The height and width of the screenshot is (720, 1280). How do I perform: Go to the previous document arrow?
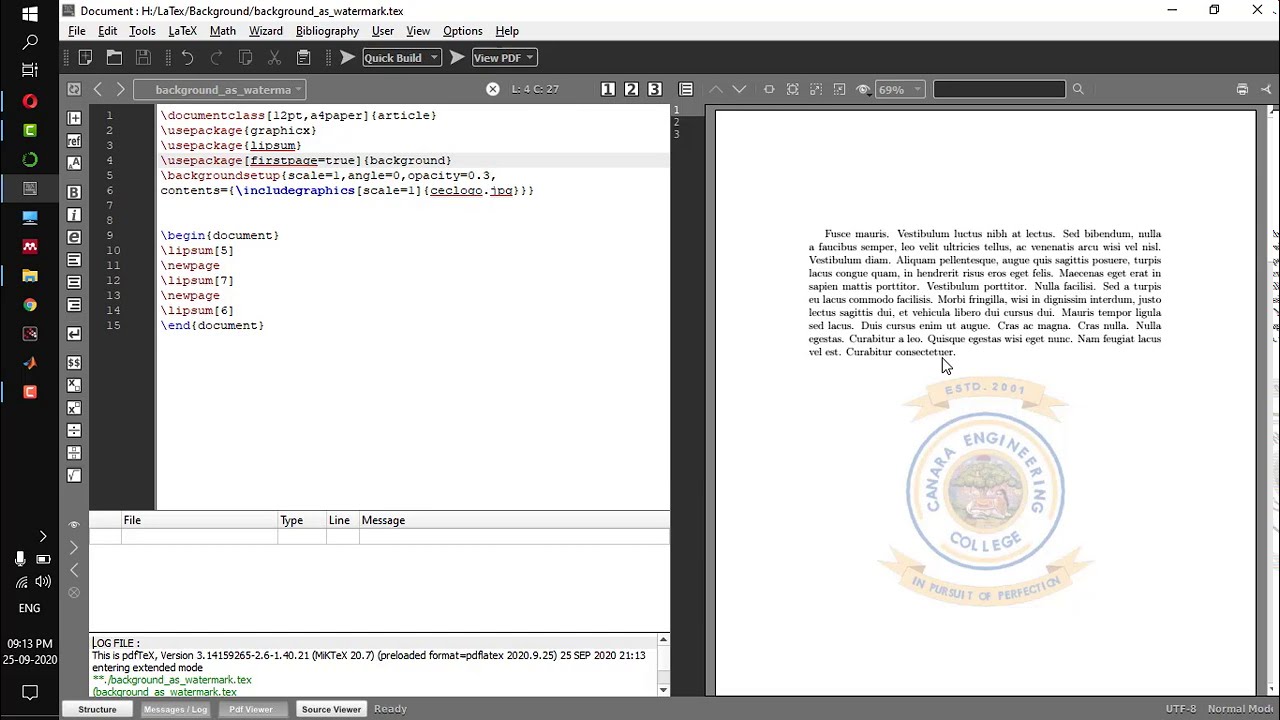(x=98, y=89)
